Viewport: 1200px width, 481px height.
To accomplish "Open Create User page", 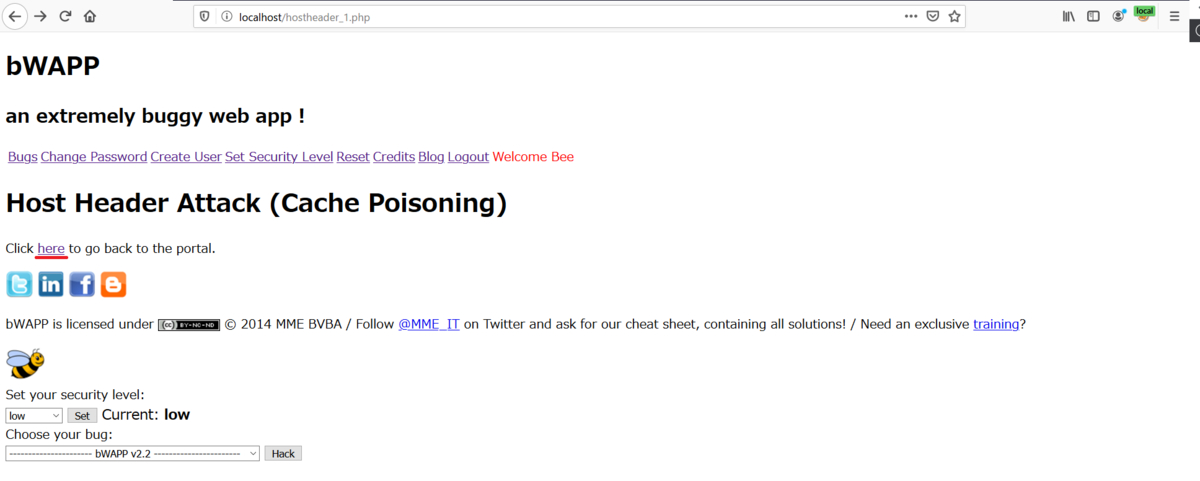I will [x=186, y=157].
